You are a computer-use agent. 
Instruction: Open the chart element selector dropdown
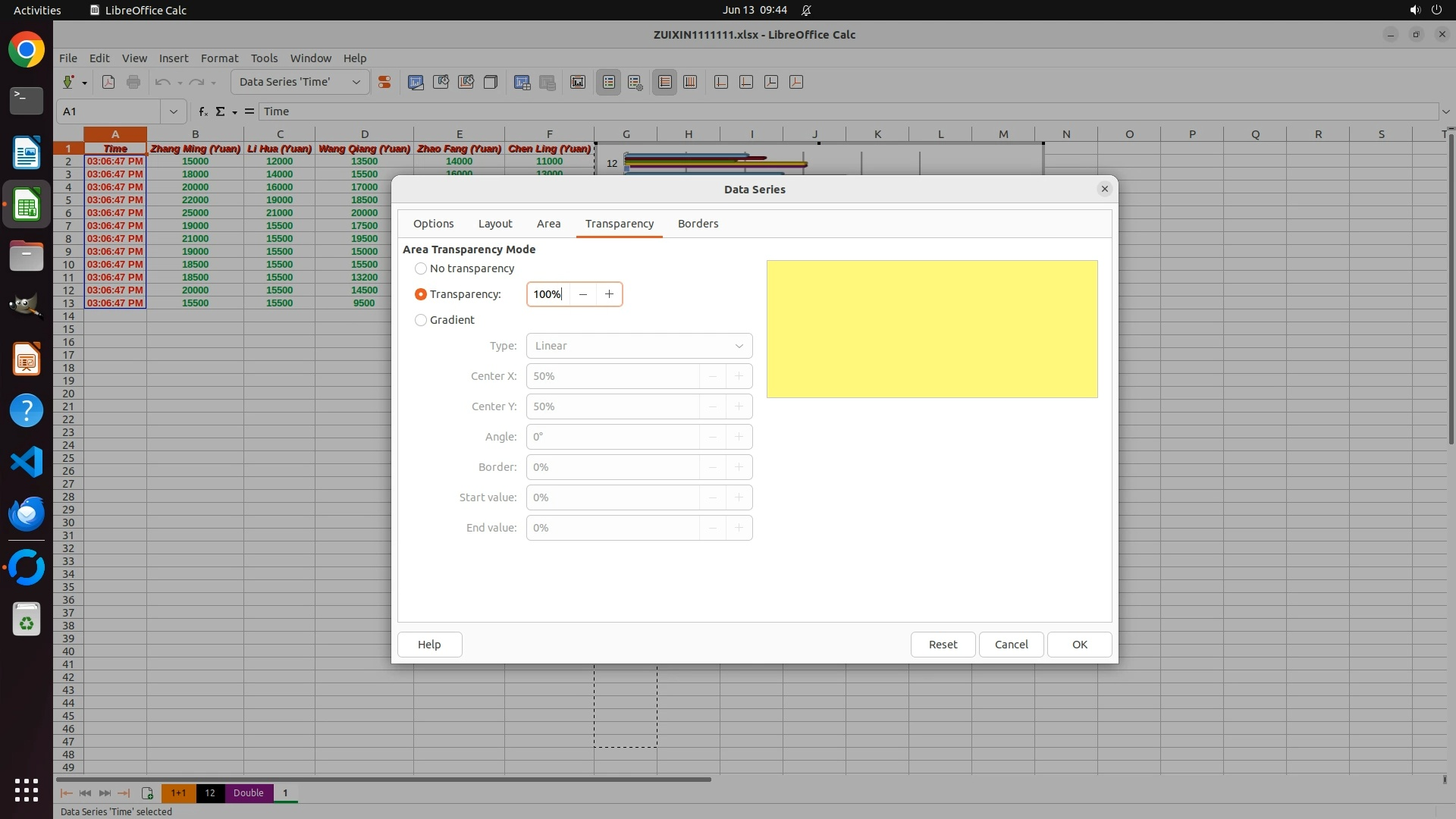point(356,82)
